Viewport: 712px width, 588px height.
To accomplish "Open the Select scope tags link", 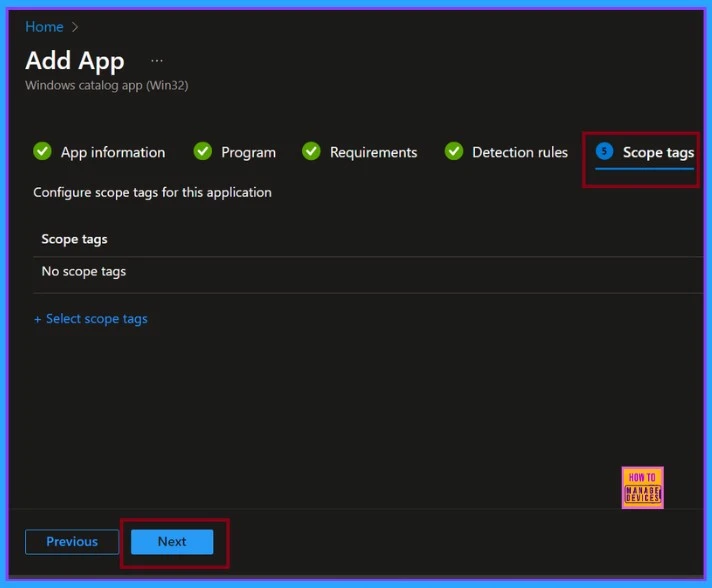I will (x=91, y=319).
